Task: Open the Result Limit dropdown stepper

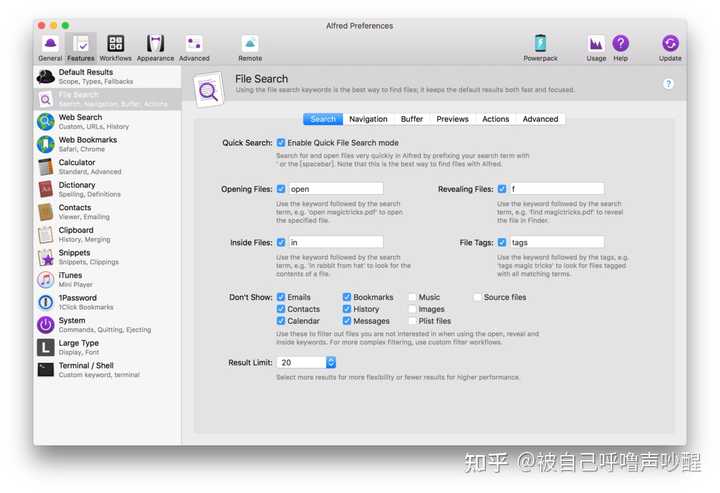Action: [x=331, y=363]
